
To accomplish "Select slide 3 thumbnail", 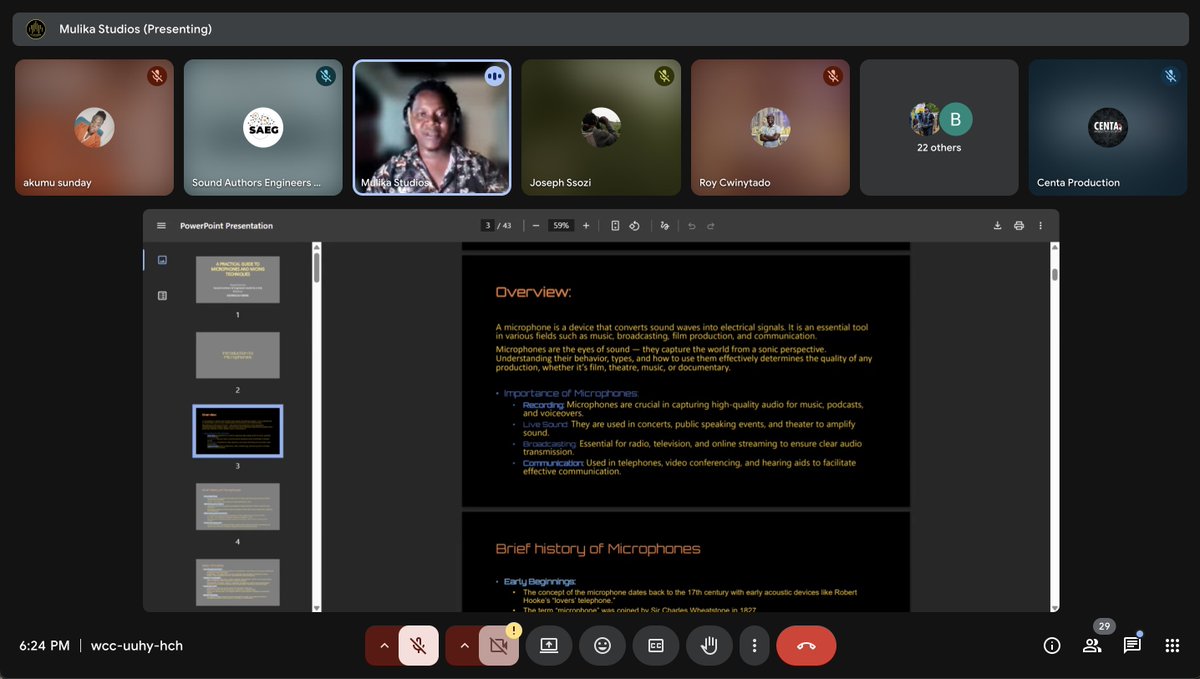I will 238,431.
